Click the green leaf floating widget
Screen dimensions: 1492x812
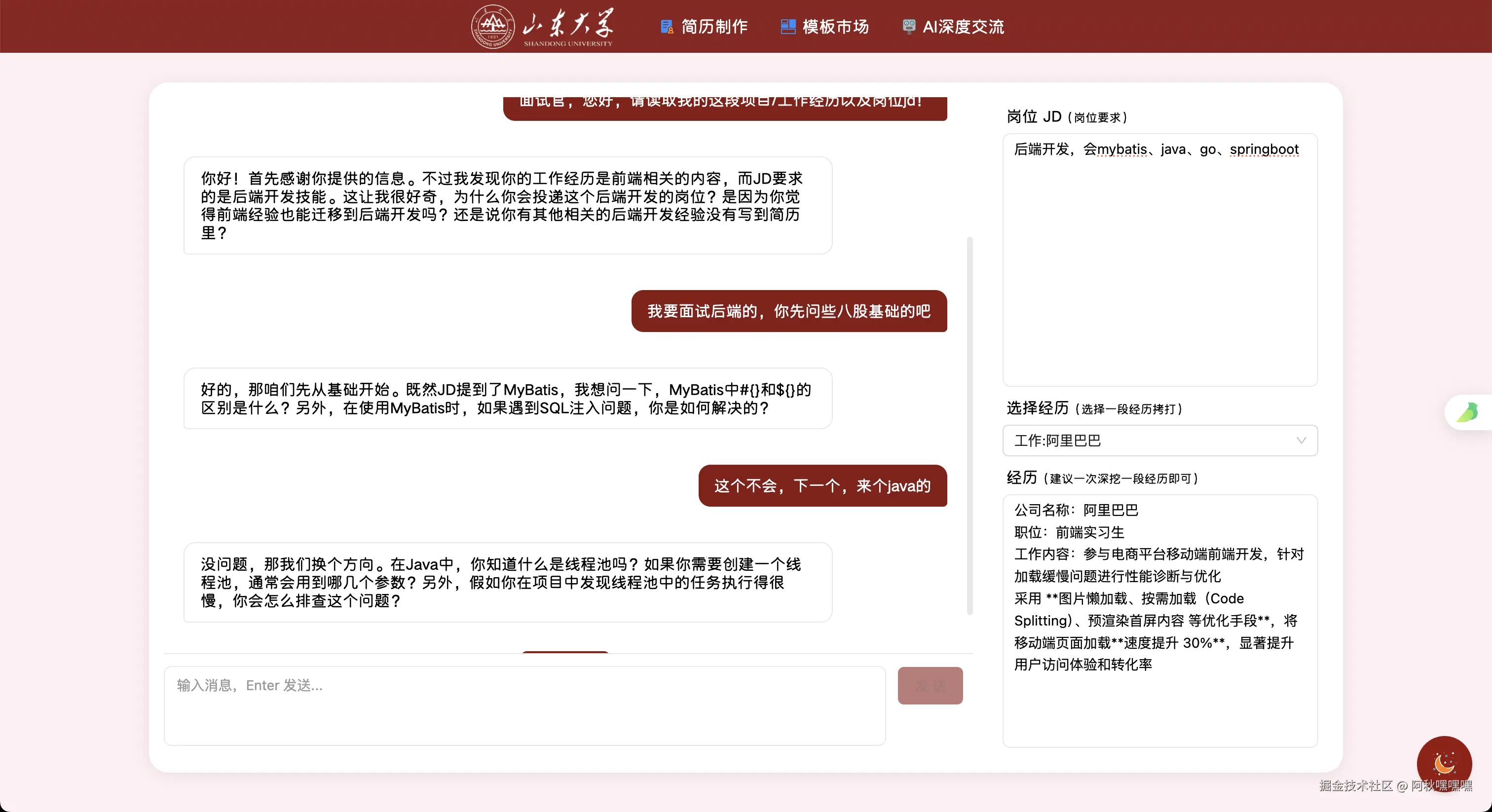coord(1468,412)
